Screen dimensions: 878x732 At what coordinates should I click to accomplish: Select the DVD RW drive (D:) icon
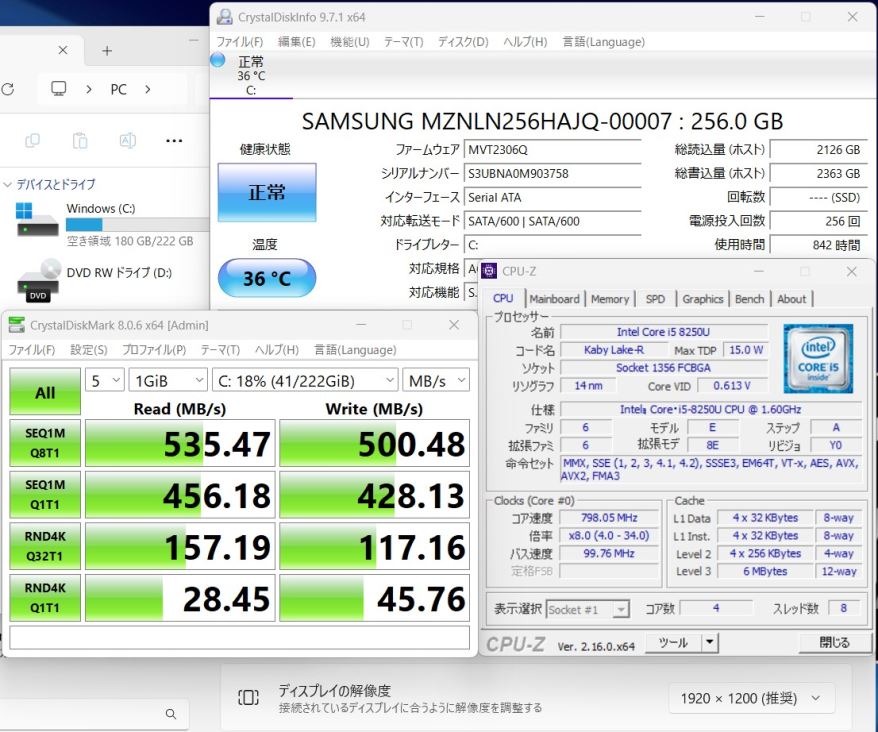click(x=39, y=281)
